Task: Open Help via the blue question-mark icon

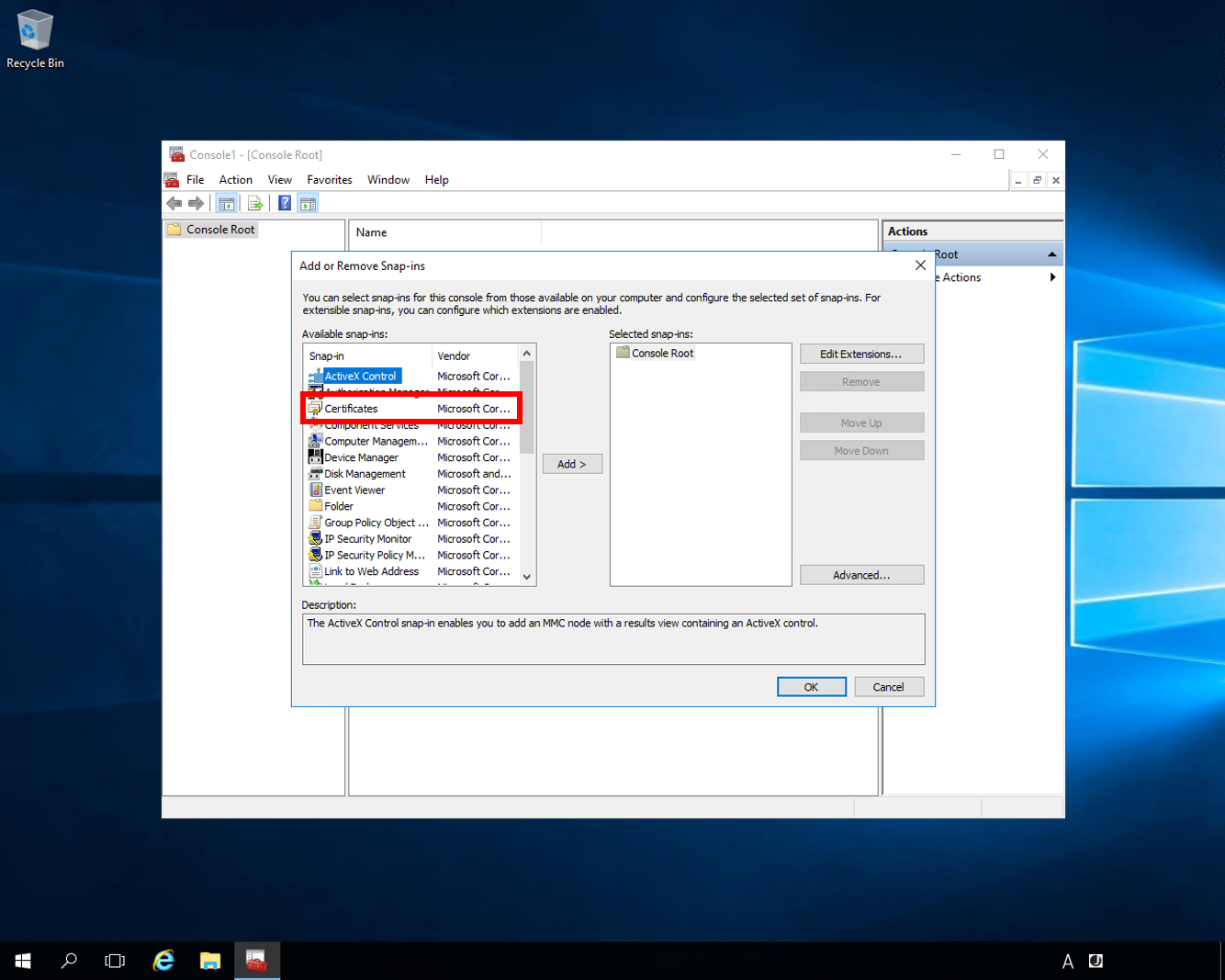Action: pos(285,203)
